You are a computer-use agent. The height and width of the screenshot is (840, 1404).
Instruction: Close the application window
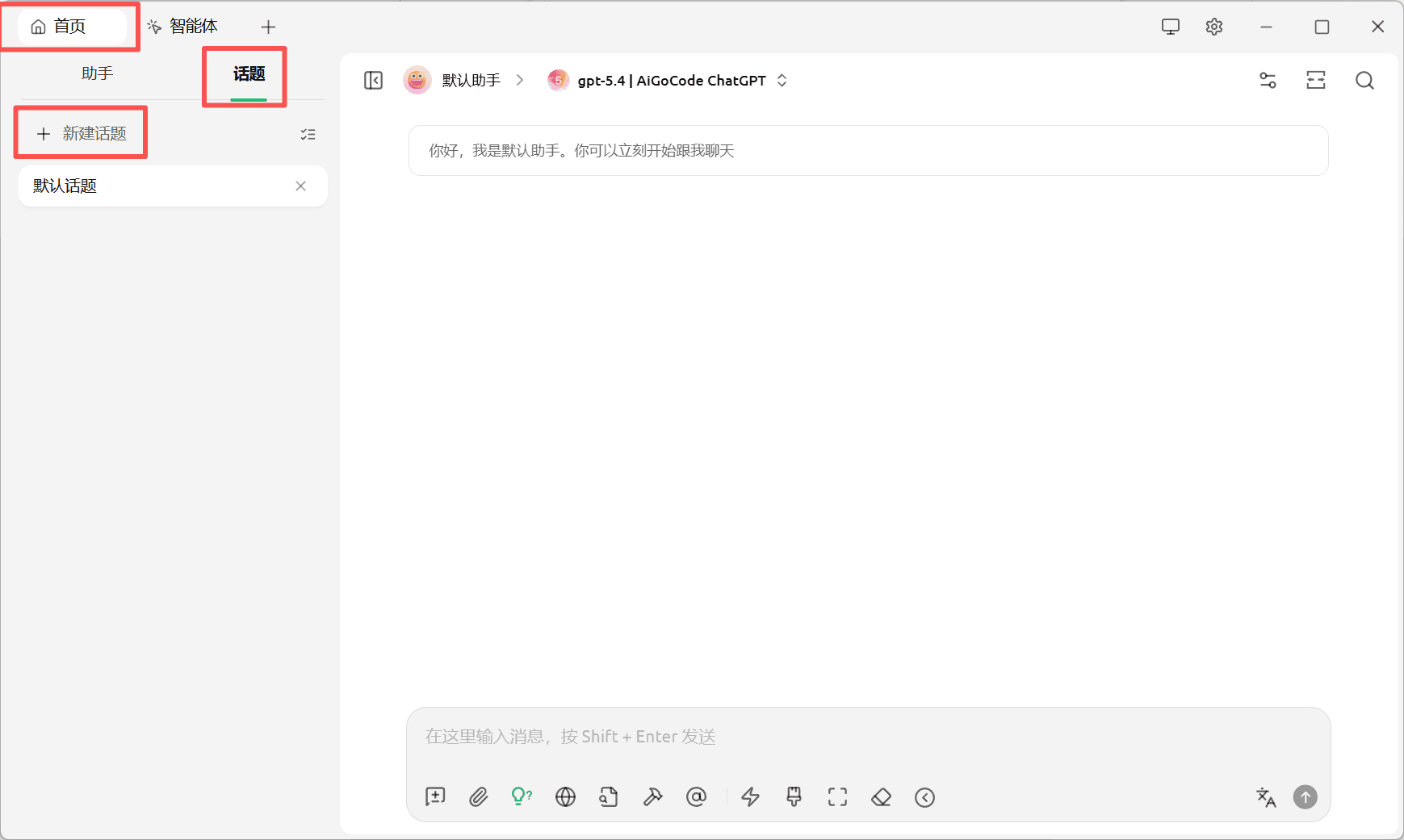(1378, 27)
